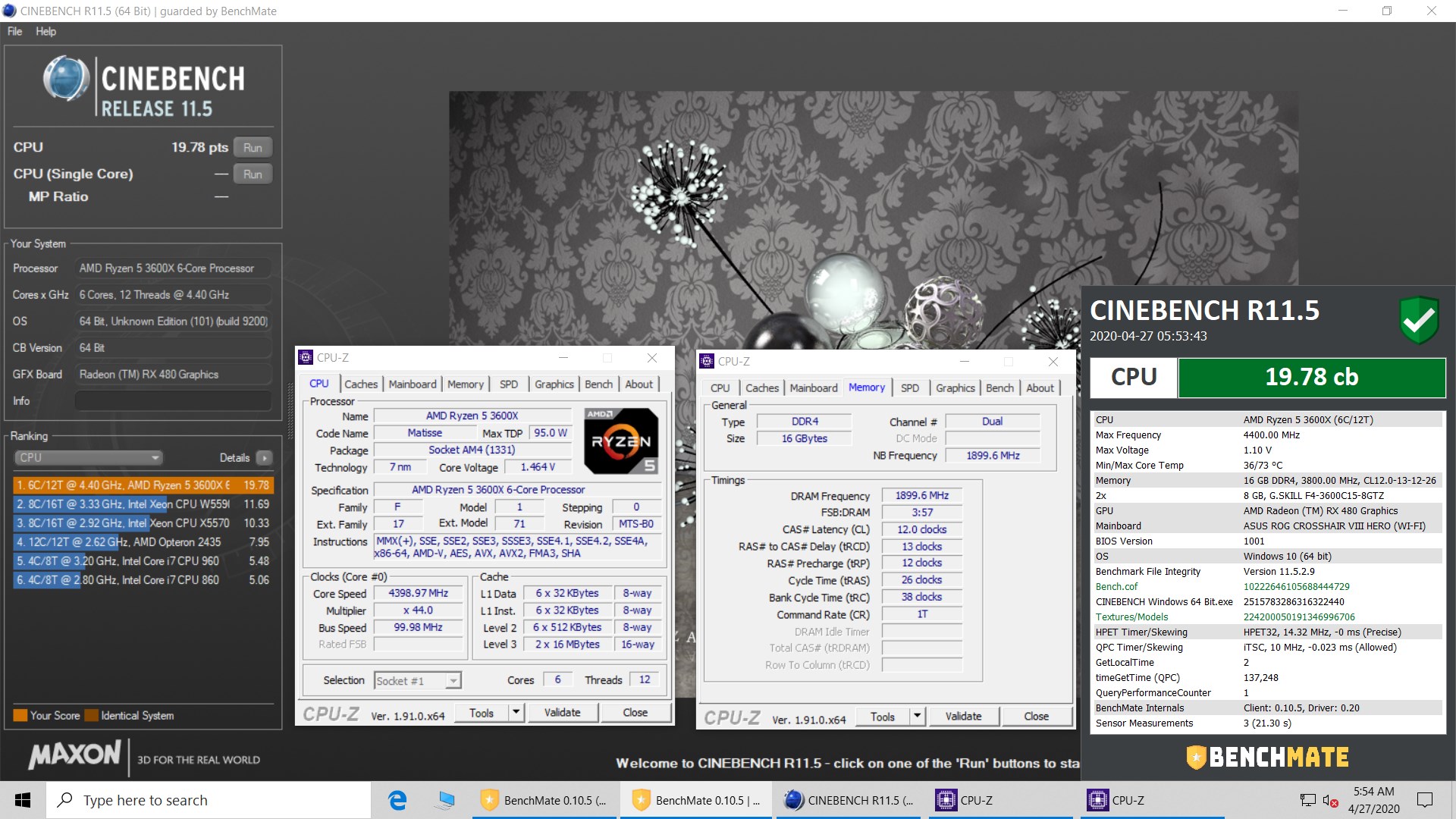Click the orange Your Score legend swatch
The image size is (1456, 819).
[20, 715]
